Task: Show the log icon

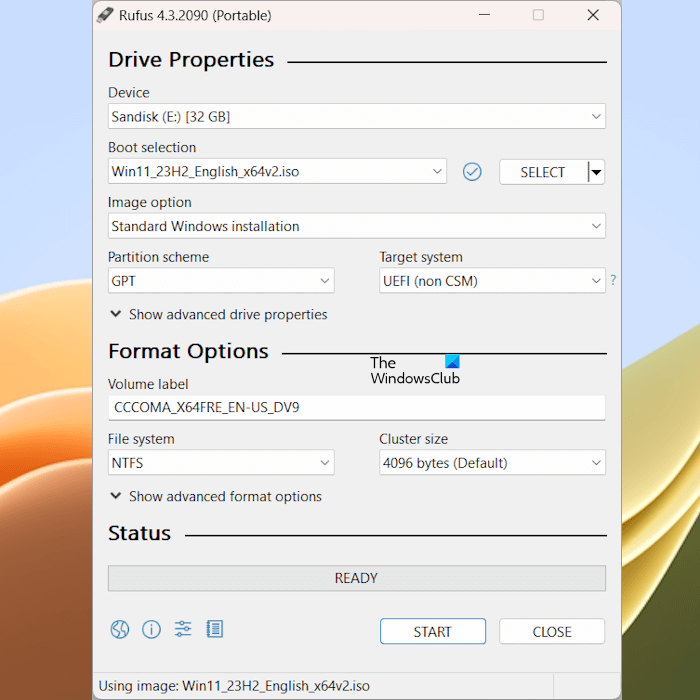Action: pyautogui.click(x=215, y=629)
